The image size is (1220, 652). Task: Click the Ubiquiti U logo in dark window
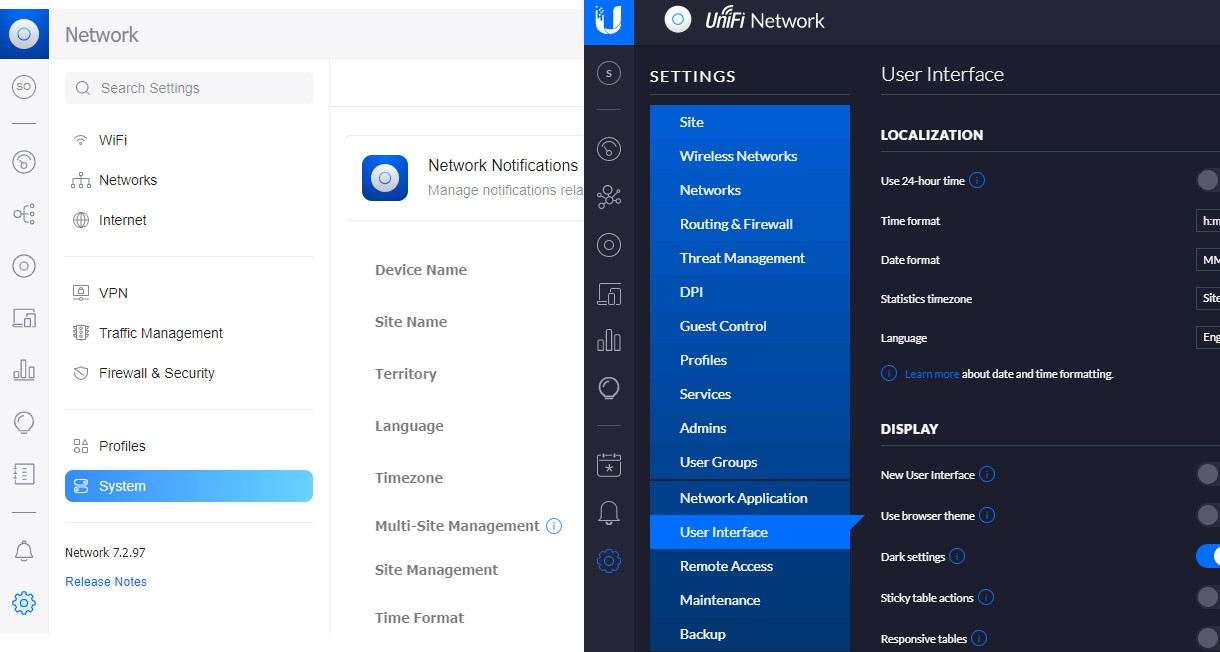point(608,21)
